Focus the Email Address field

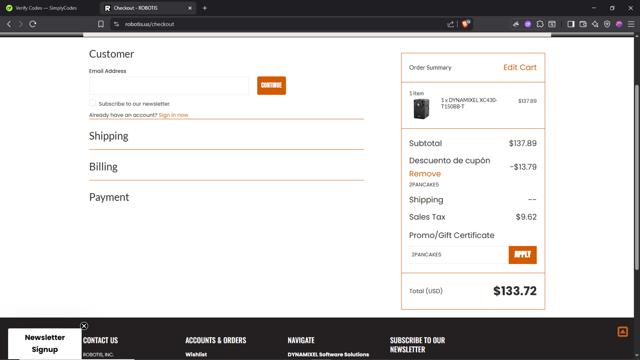pyautogui.click(x=169, y=85)
